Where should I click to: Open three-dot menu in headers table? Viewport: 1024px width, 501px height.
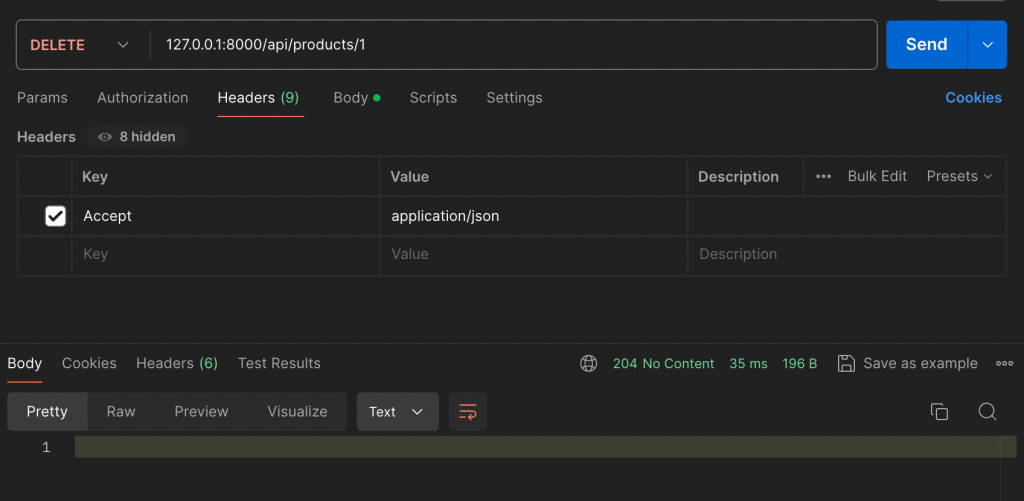pyautogui.click(x=823, y=176)
